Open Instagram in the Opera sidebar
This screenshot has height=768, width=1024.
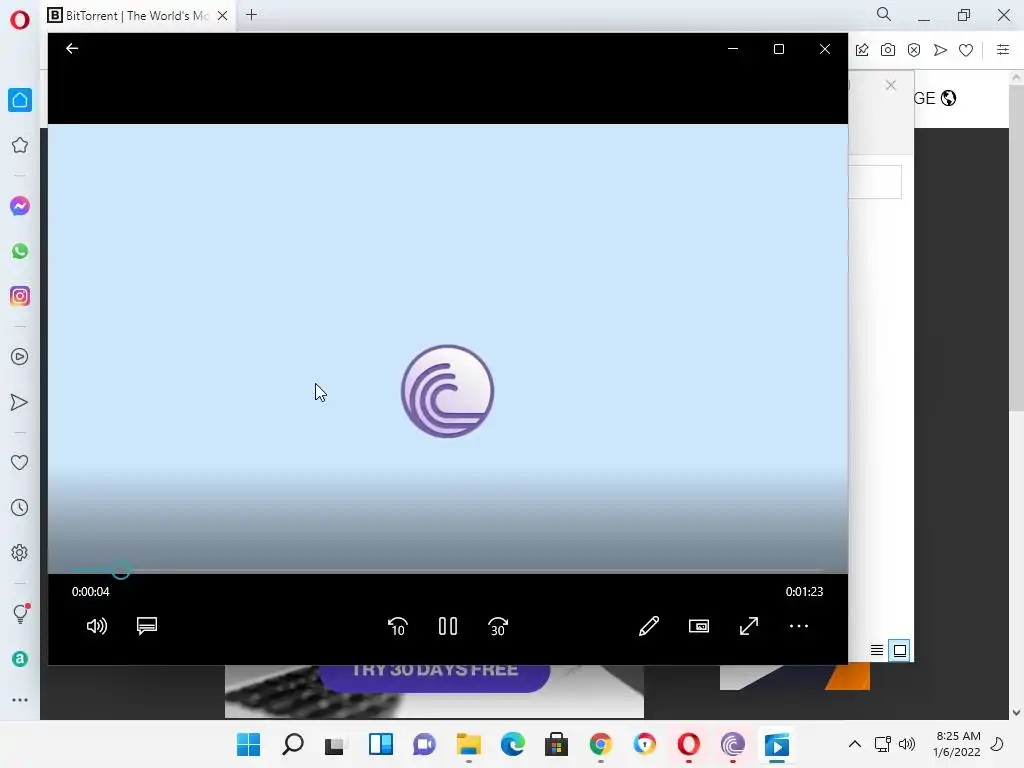pyautogui.click(x=20, y=296)
